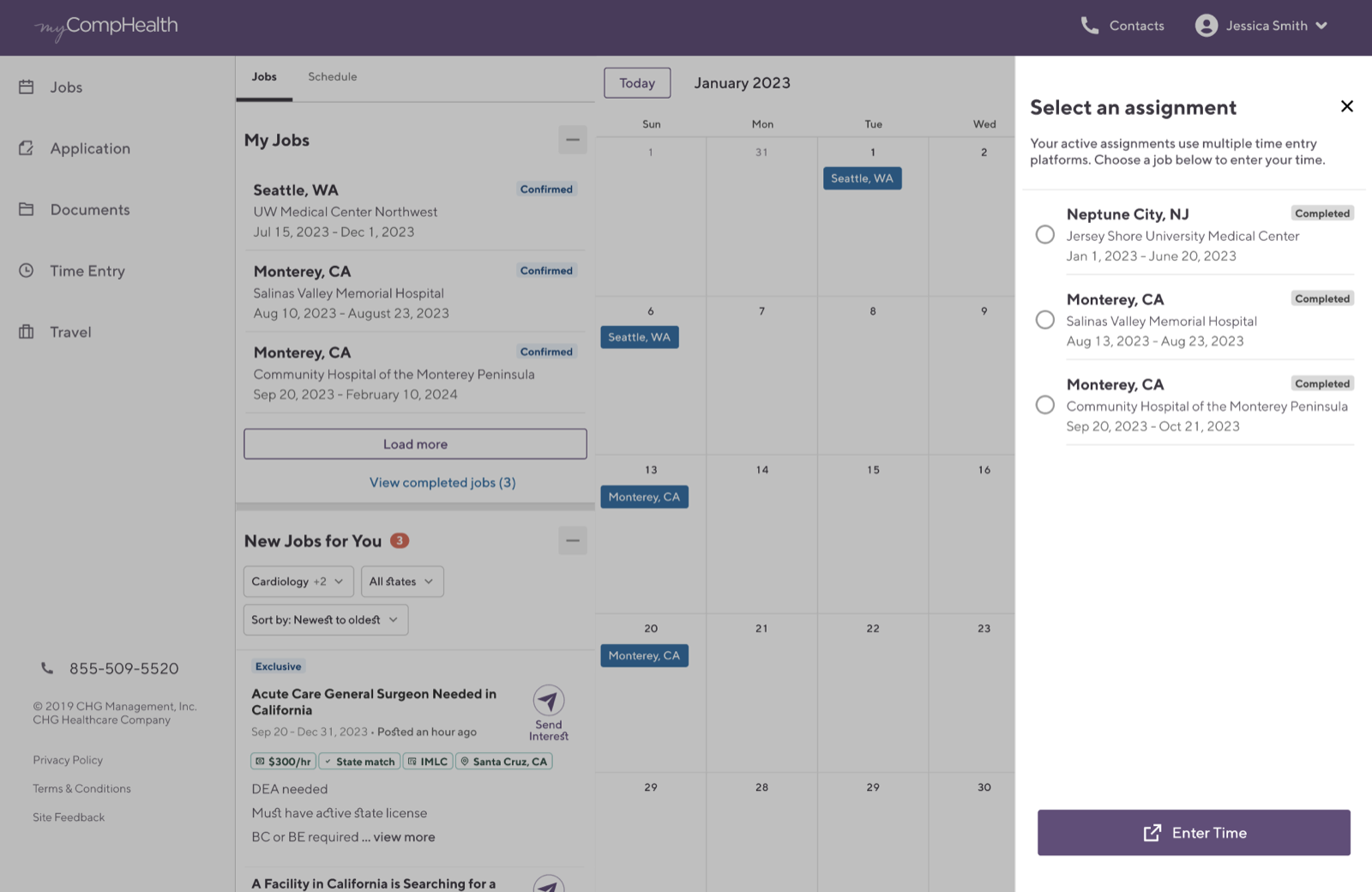Image resolution: width=1372 pixels, height=892 pixels.
Task: Click the Documents folder icon
Action: pos(27,209)
